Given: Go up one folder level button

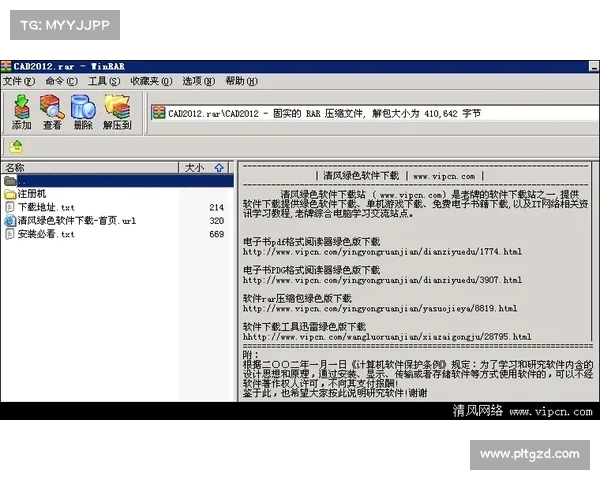Looking at the screenshot, I should 16,146.
